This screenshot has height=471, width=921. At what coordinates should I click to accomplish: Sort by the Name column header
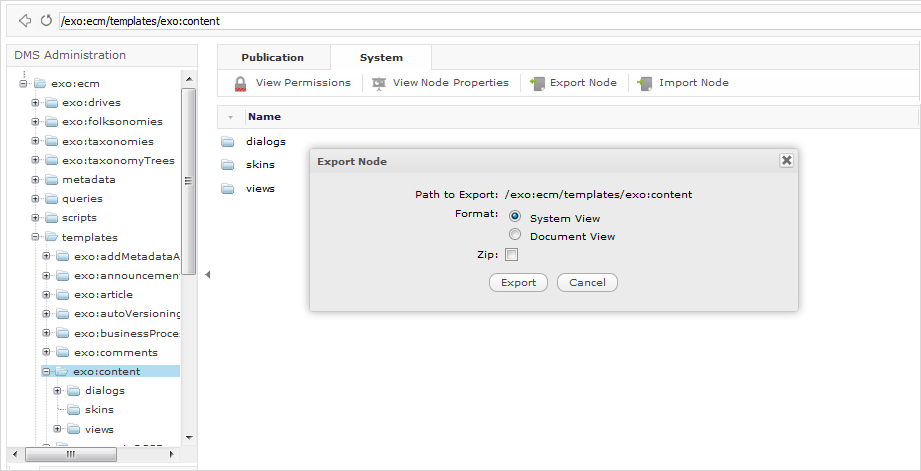coord(264,117)
